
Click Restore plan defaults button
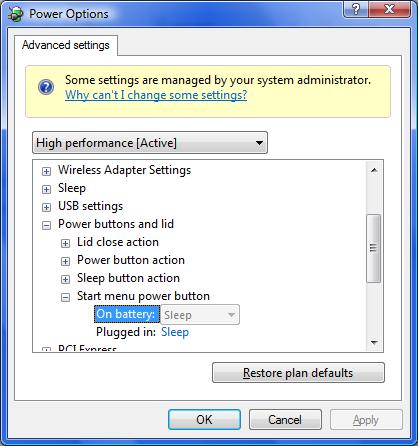click(x=298, y=373)
